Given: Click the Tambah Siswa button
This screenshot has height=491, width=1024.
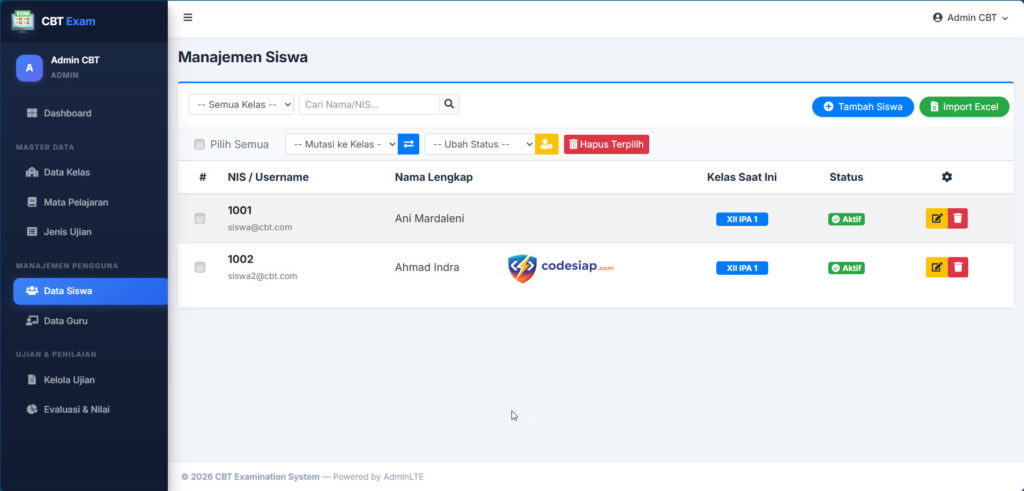Looking at the screenshot, I should tap(862, 107).
